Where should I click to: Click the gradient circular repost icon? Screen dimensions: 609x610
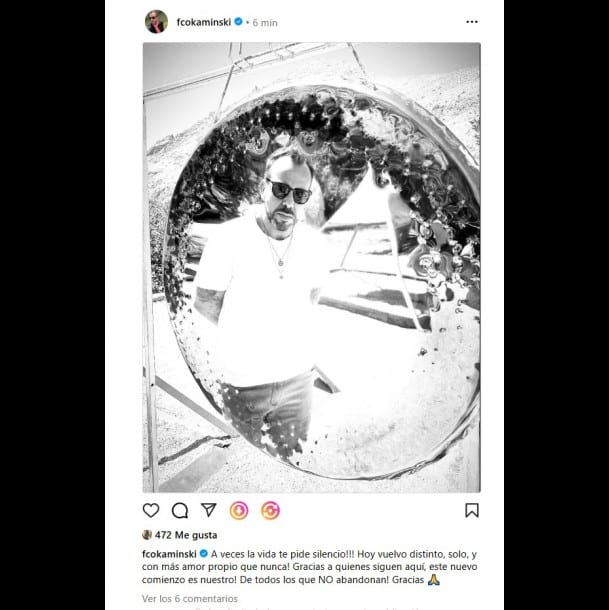[x=270, y=510]
